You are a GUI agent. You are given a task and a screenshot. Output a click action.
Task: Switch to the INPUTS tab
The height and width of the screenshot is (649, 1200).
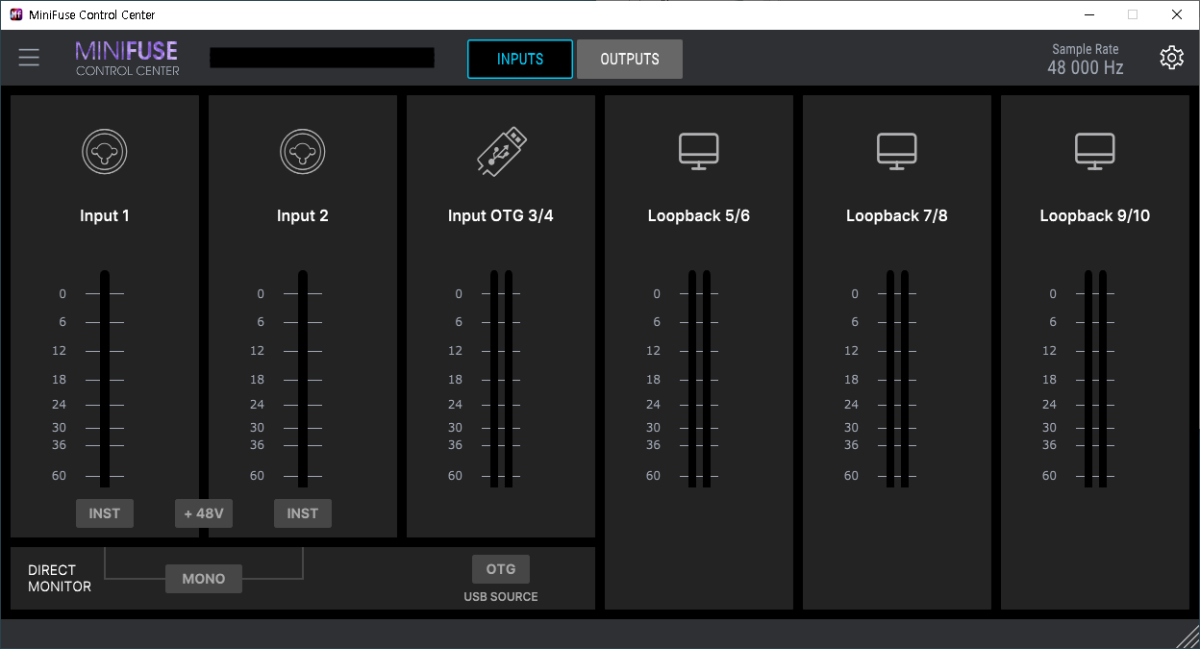coord(520,59)
